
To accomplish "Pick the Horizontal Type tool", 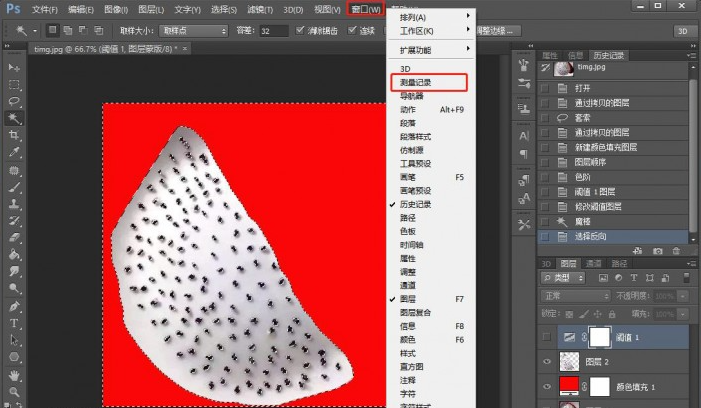I will (15, 324).
